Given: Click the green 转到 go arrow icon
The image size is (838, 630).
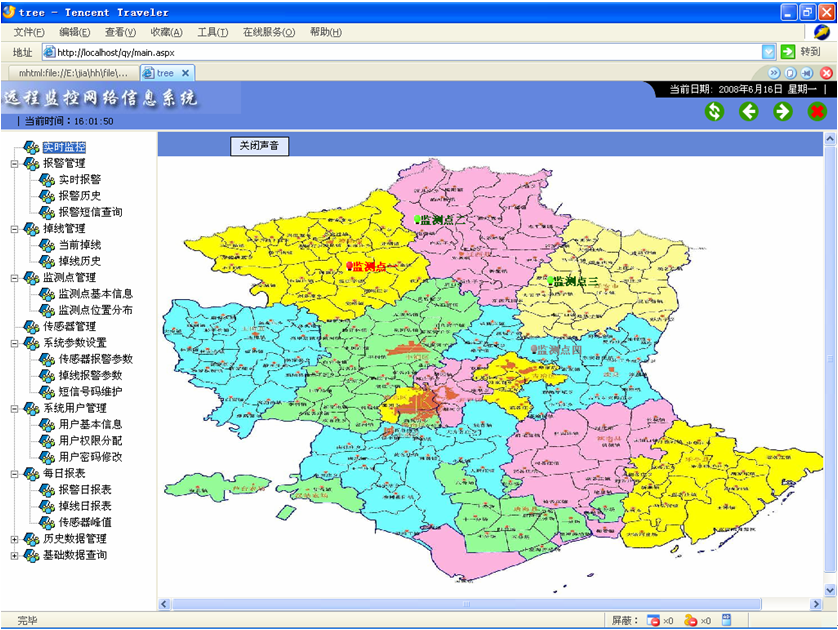Looking at the screenshot, I should pos(788,52).
